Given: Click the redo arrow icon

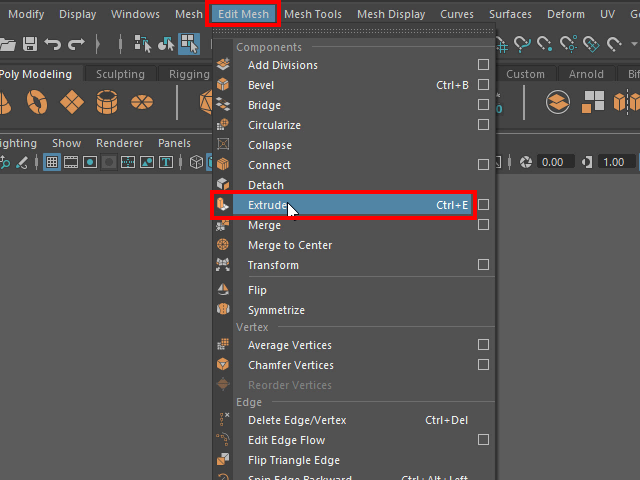Looking at the screenshot, I should 77,44.
